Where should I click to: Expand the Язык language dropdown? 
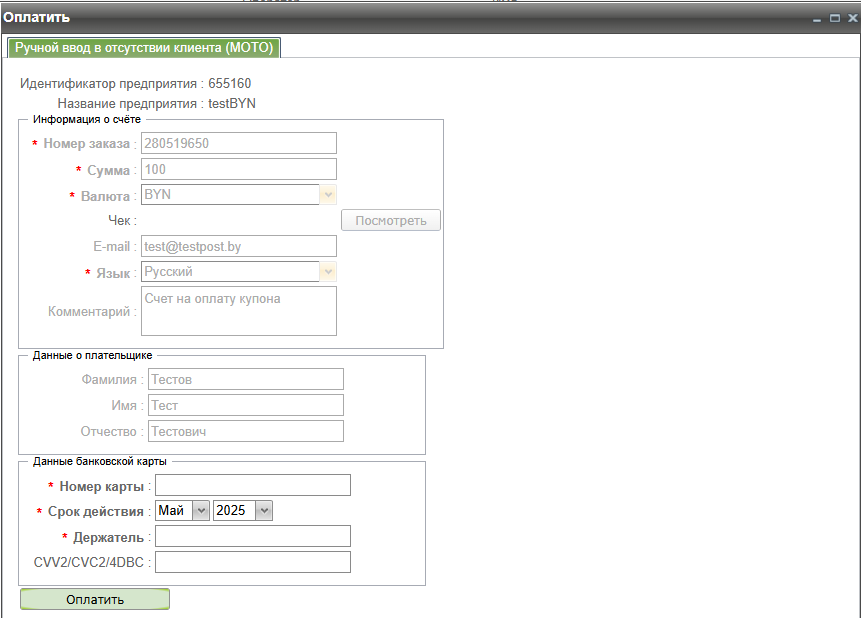point(327,272)
